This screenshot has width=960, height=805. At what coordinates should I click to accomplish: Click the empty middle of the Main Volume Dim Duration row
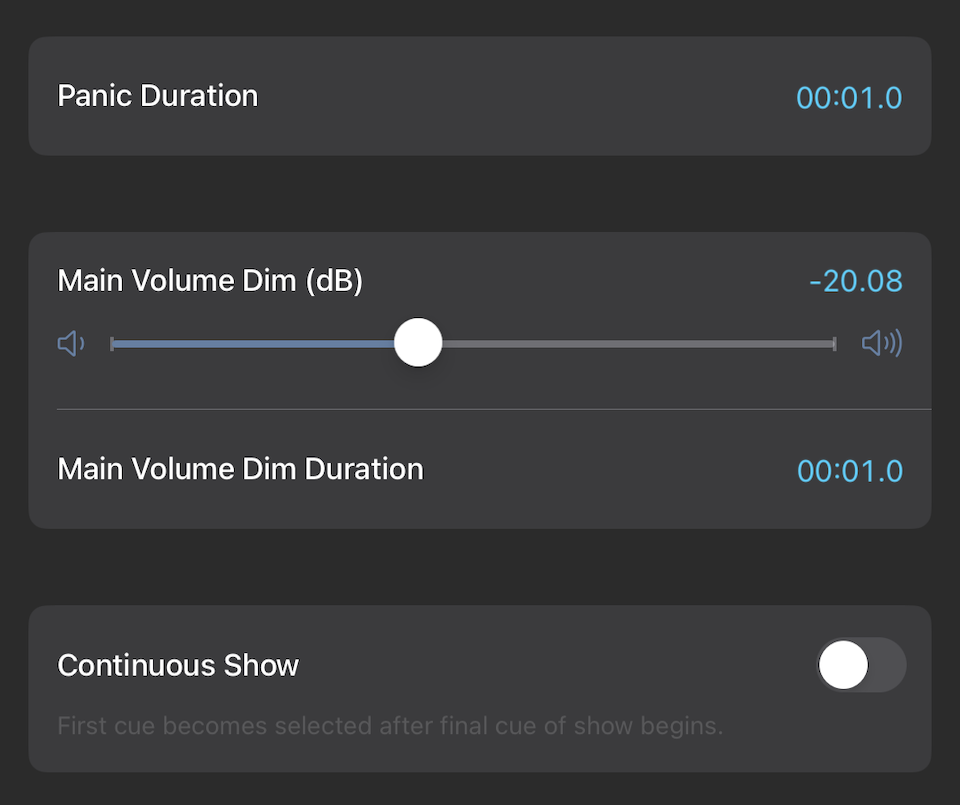pos(610,470)
